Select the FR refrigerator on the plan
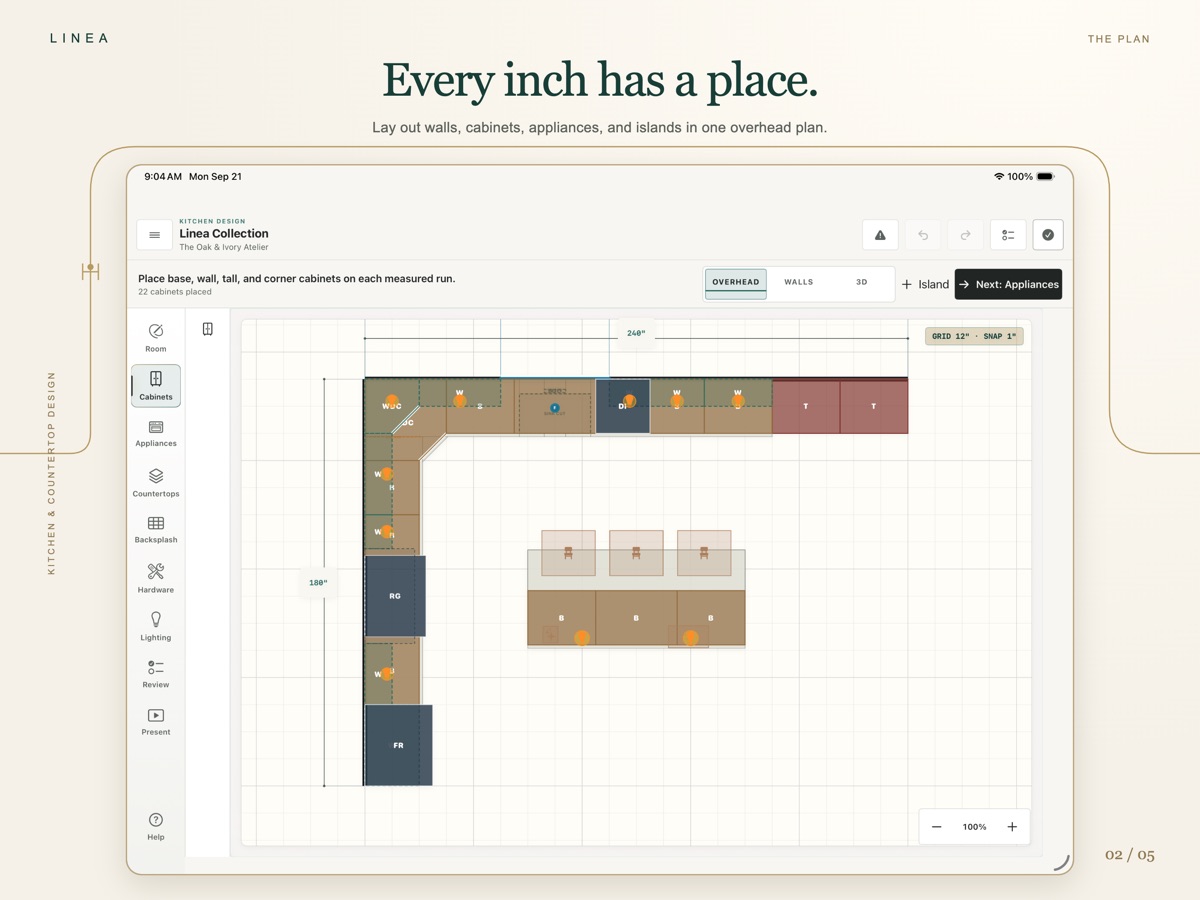The width and height of the screenshot is (1200, 900). pyautogui.click(x=398, y=745)
